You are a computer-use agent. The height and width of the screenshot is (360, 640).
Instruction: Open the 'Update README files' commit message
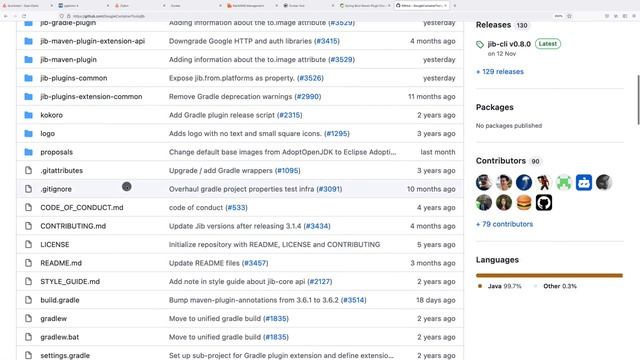204,263
